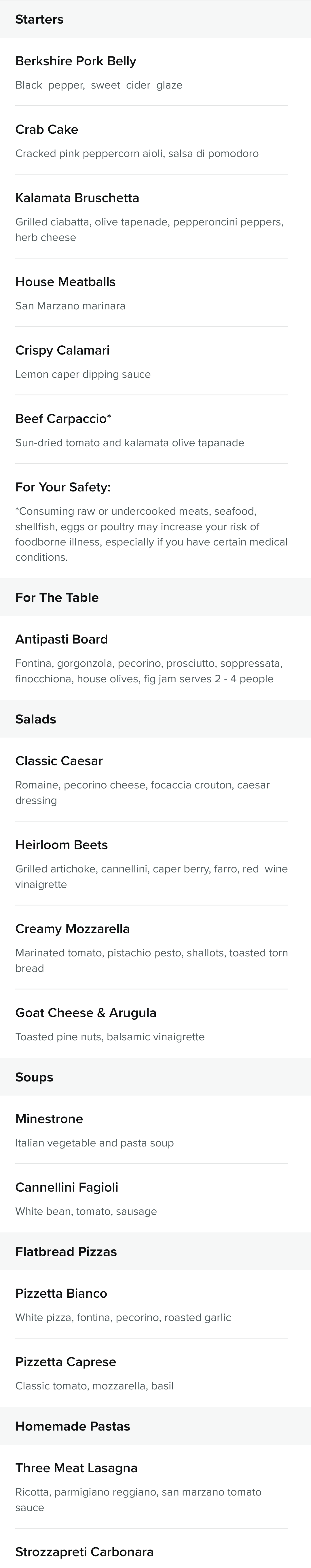Open the Heirloom Beets salad

coord(155,863)
